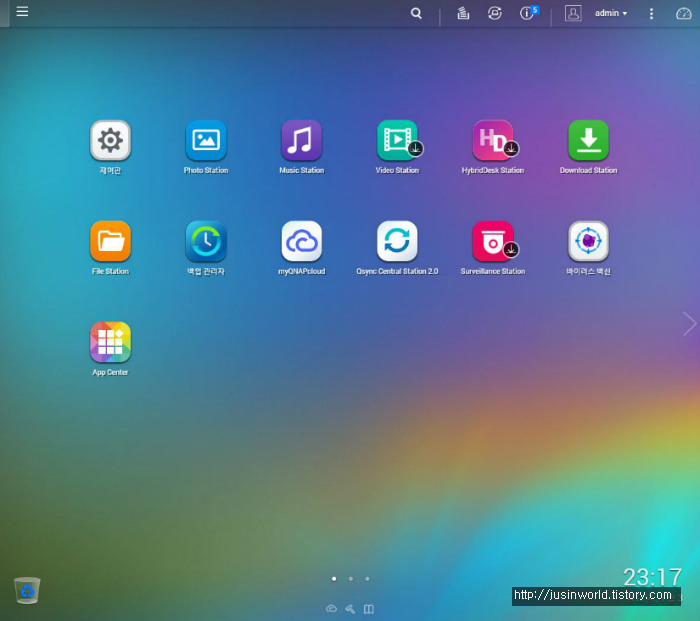Open the more options three-dot menu
This screenshot has height=621, width=700.
pos(651,13)
